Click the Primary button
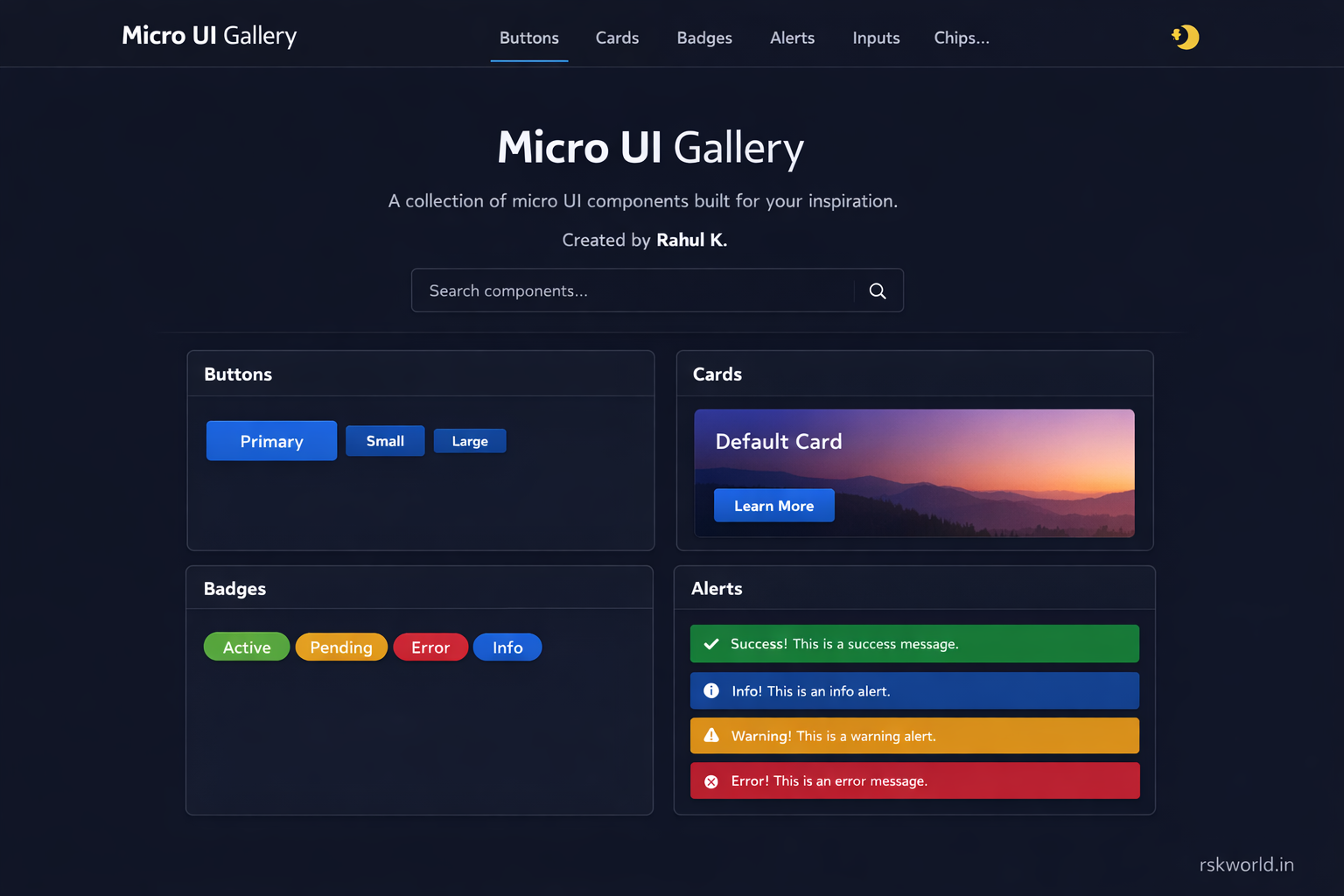Viewport: 1344px width, 896px height. click(271, 440)
